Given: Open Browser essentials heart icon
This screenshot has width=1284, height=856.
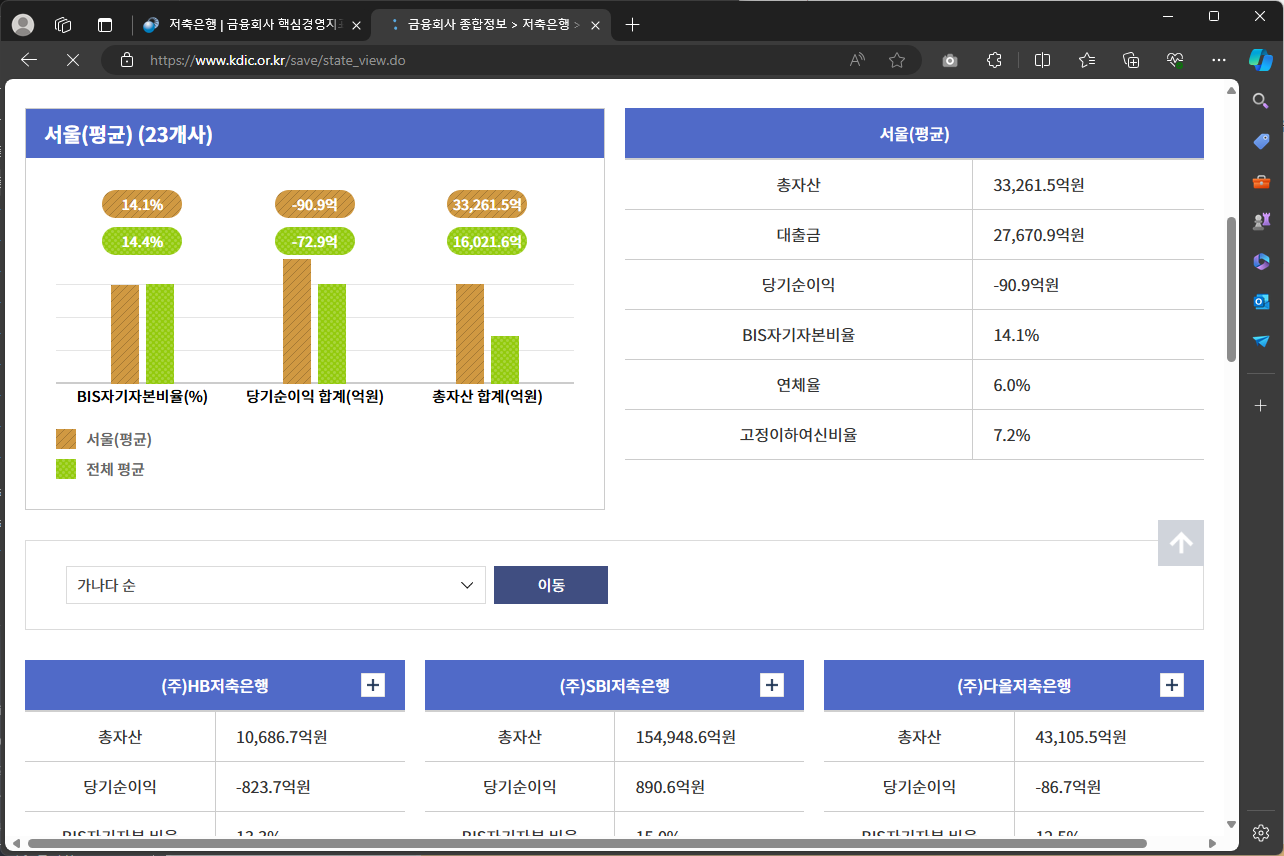Looking at the screenshot, I should [x=1175, y=60].
